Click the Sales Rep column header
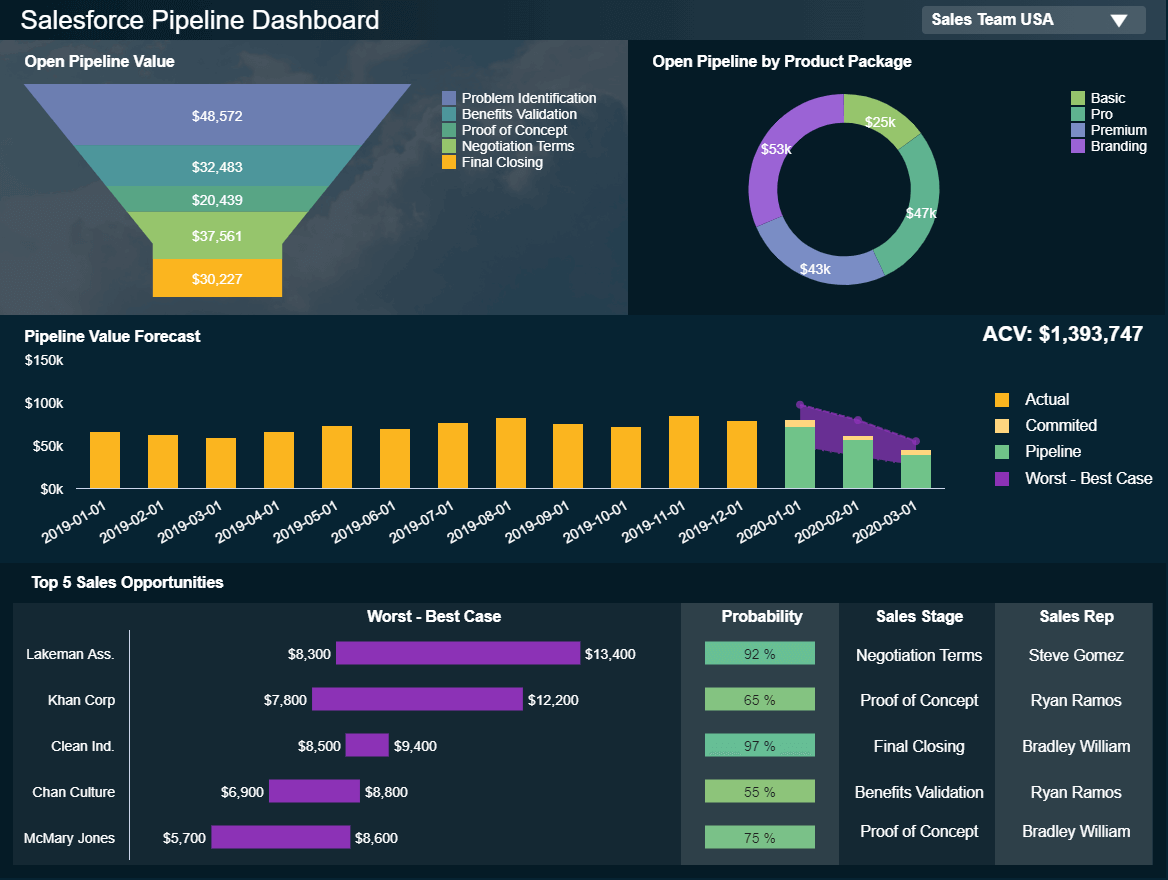 pos(1076,617)
